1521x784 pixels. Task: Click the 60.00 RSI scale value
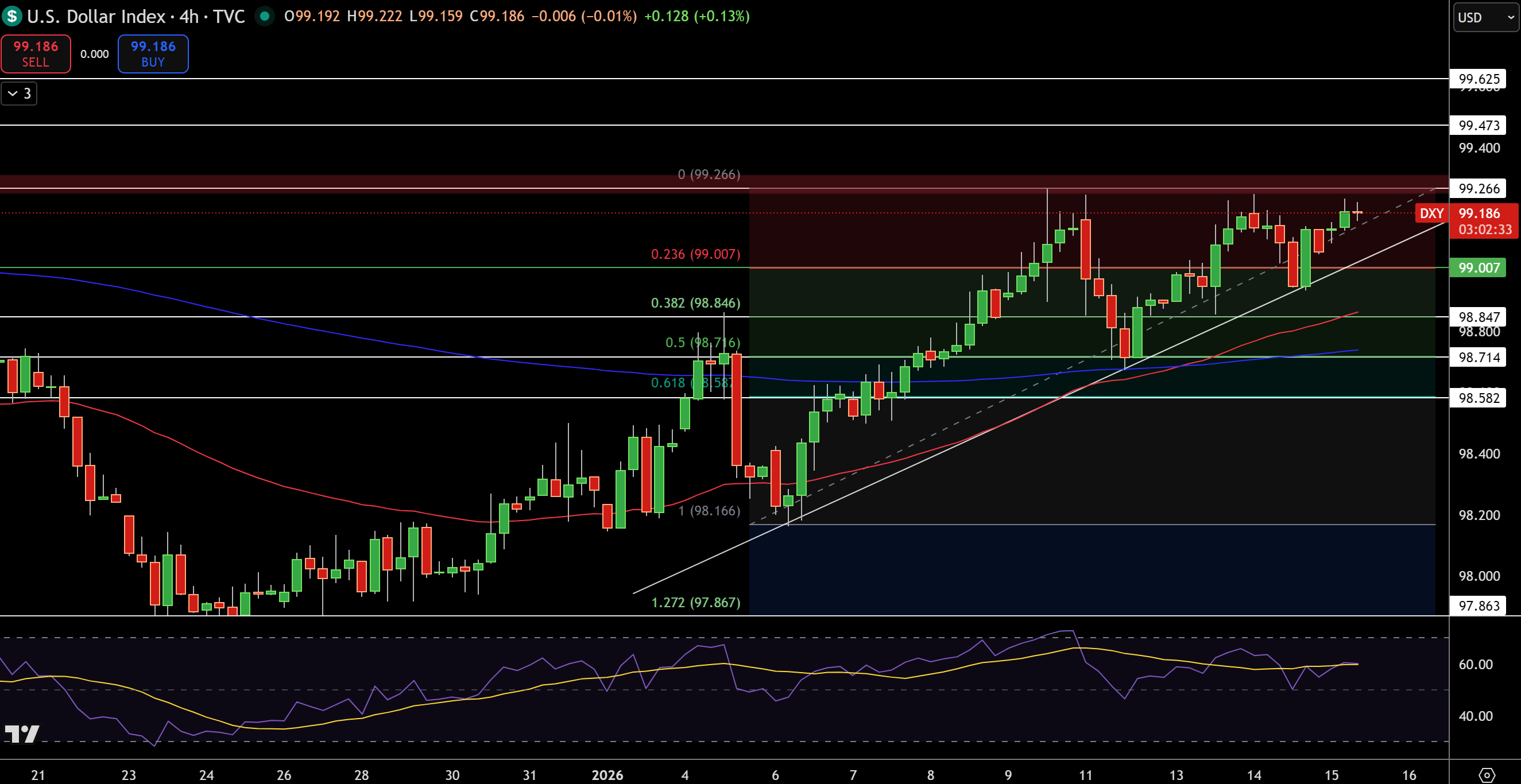(x=1476, y=664)
